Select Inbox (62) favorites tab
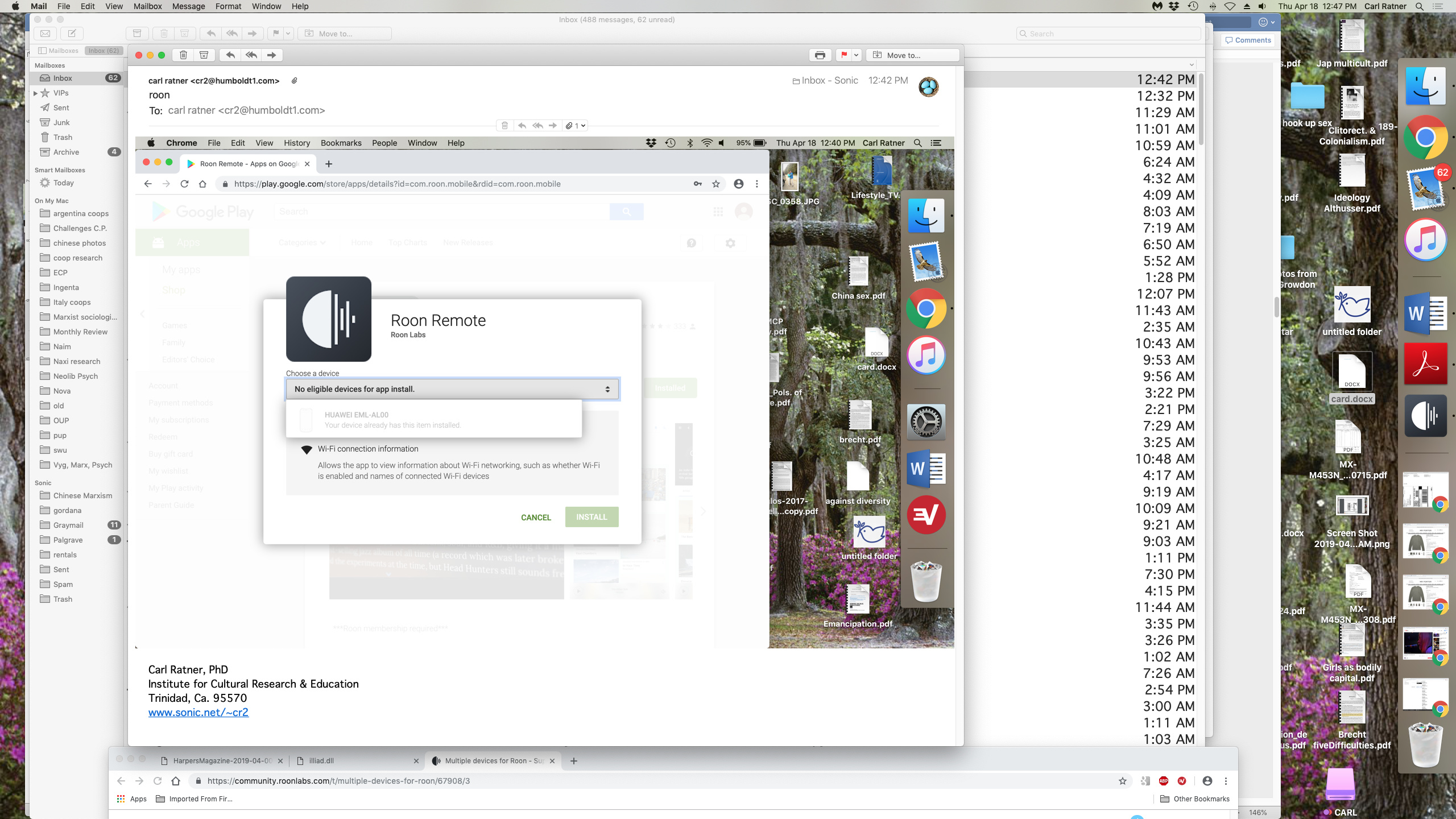1456x819 pixels. 104,51
